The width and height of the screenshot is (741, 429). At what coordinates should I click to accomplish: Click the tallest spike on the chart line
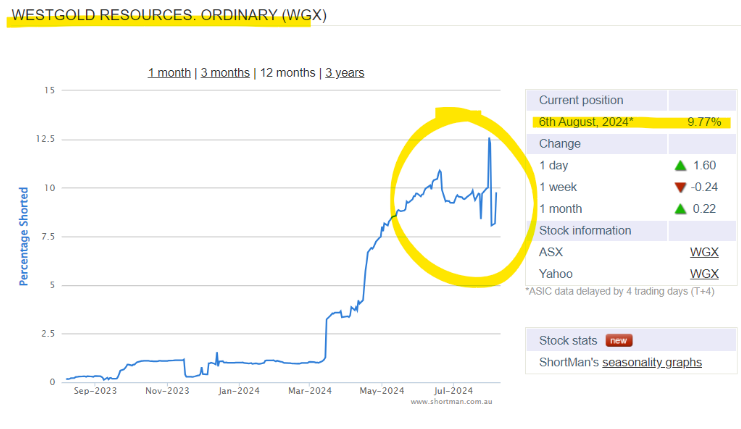489,140
